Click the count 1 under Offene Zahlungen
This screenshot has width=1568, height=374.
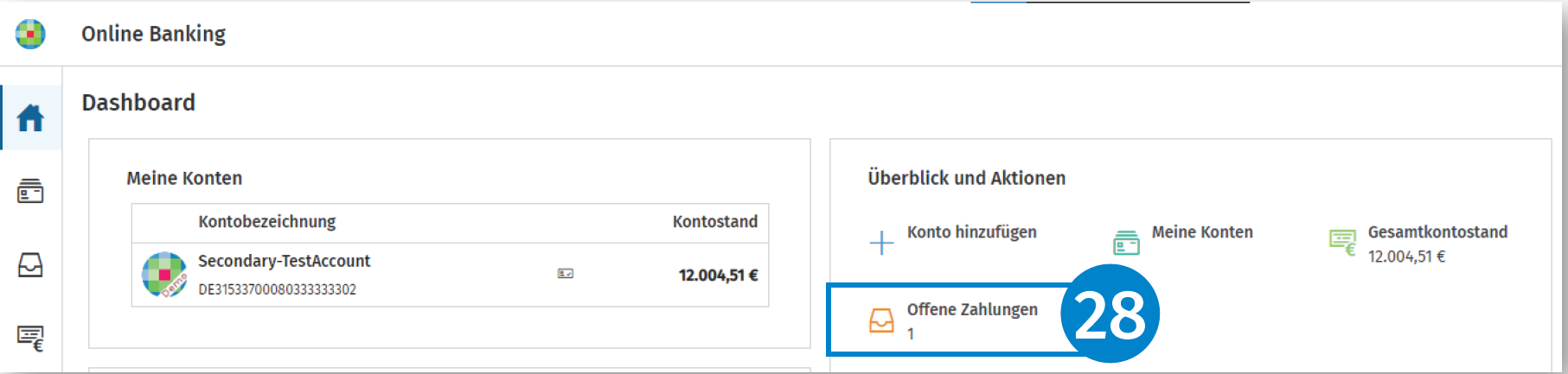pyautogui.click(x=911, y=333)
